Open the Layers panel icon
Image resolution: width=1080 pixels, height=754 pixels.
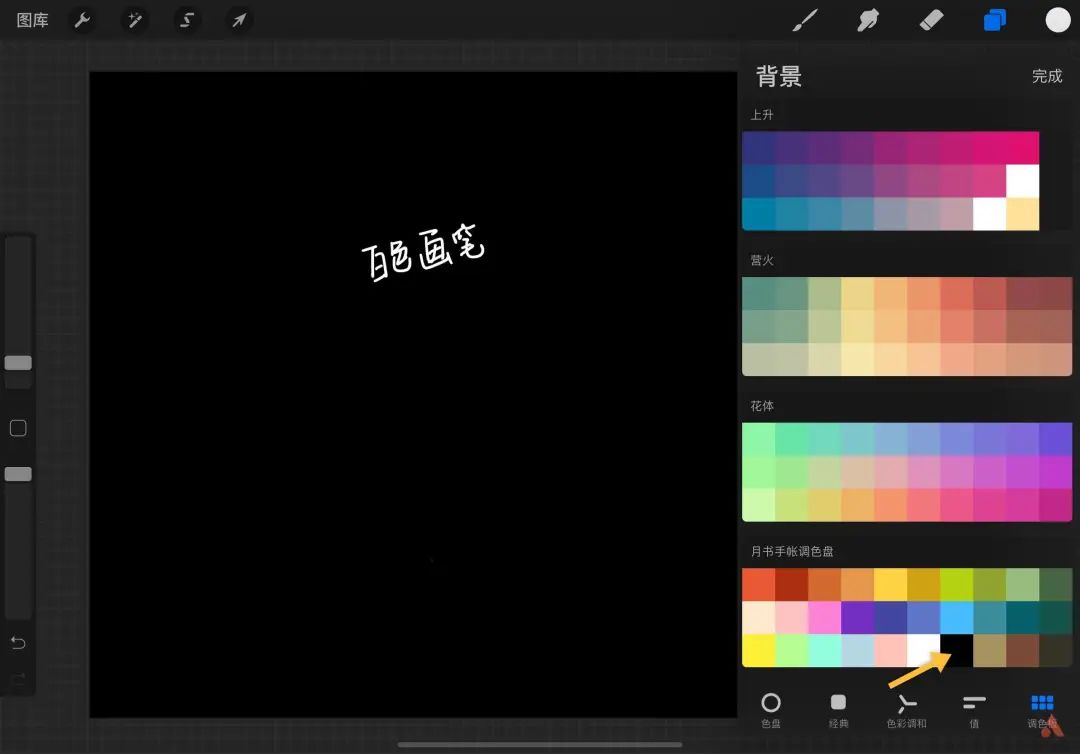coord(995,20)
